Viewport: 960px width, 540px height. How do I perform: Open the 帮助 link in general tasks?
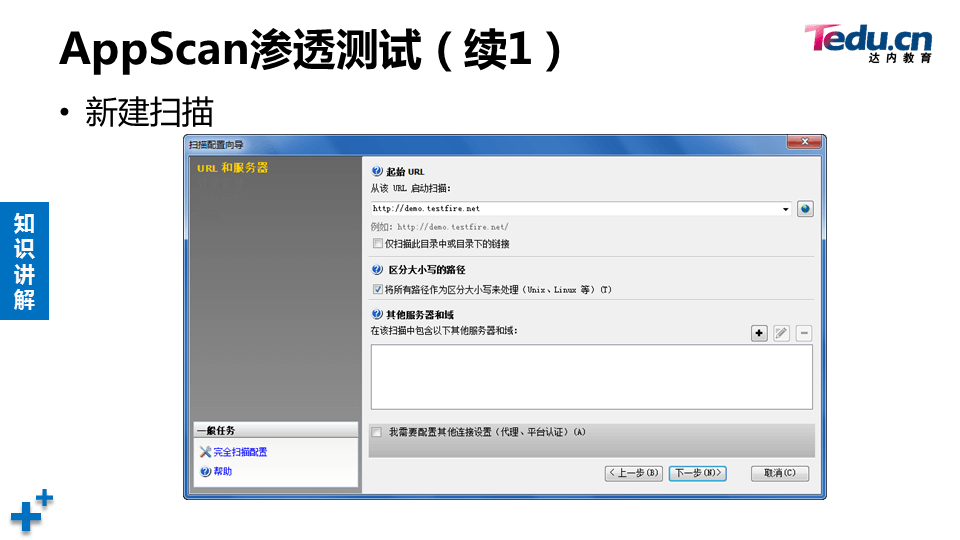coord(222,471)
